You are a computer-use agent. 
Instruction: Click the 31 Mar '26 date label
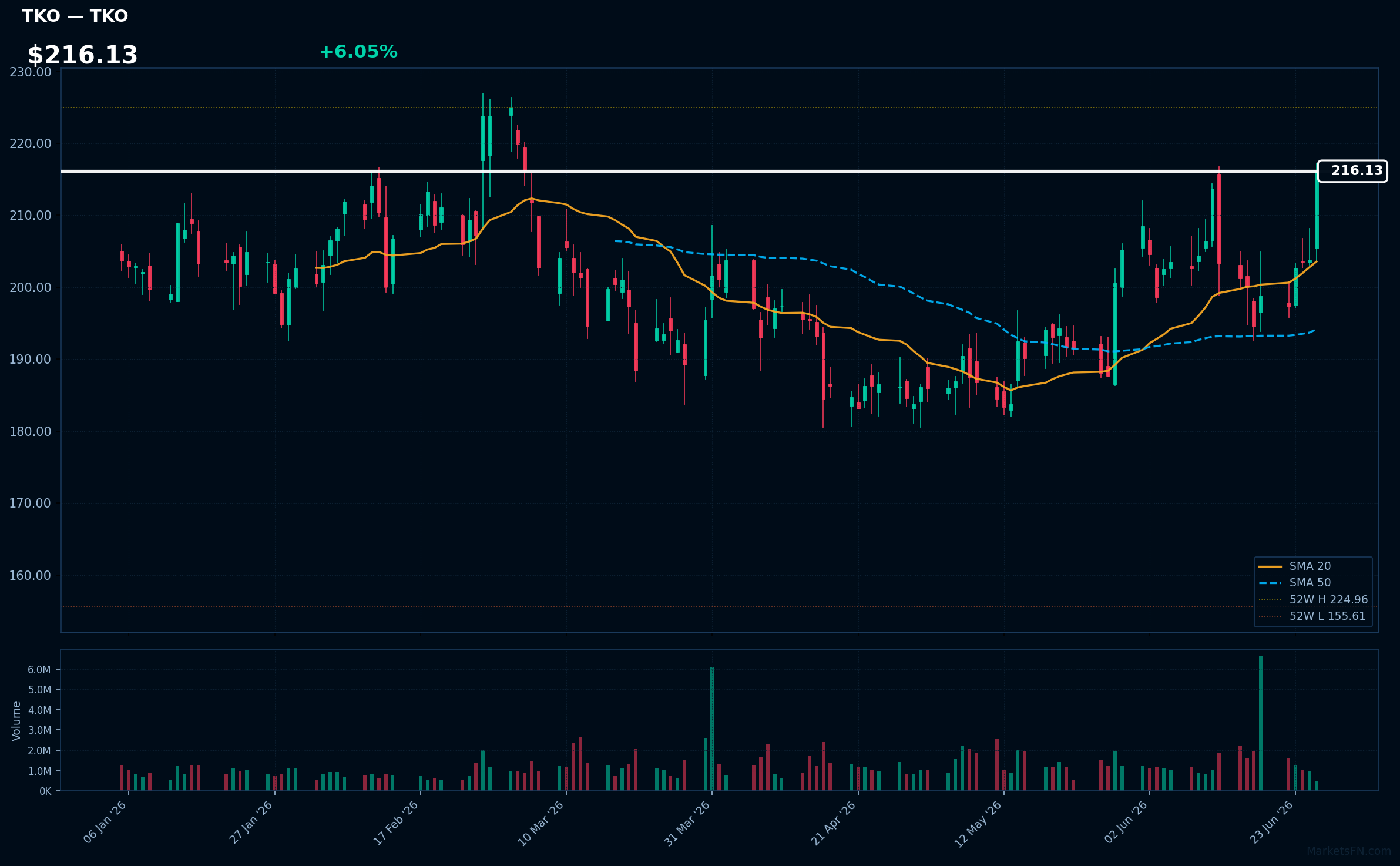(x=687, y=823)
